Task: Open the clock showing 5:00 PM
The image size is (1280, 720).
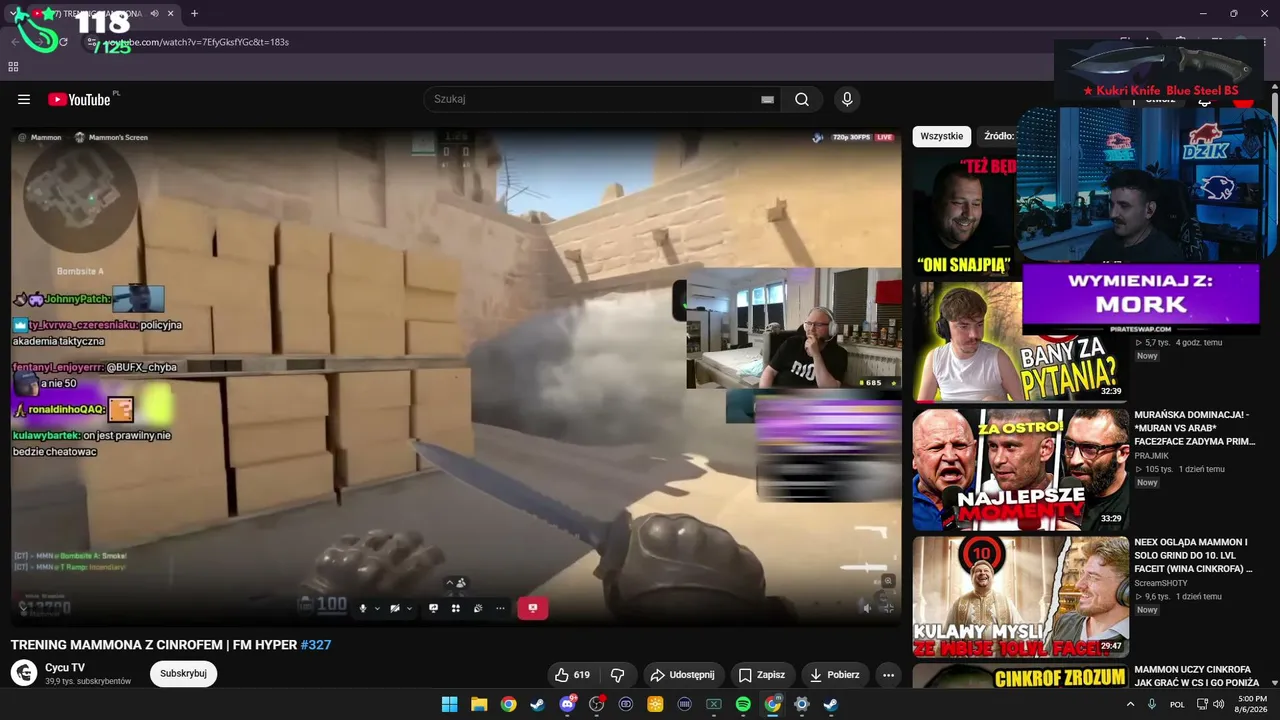Action: point(1252,704)
